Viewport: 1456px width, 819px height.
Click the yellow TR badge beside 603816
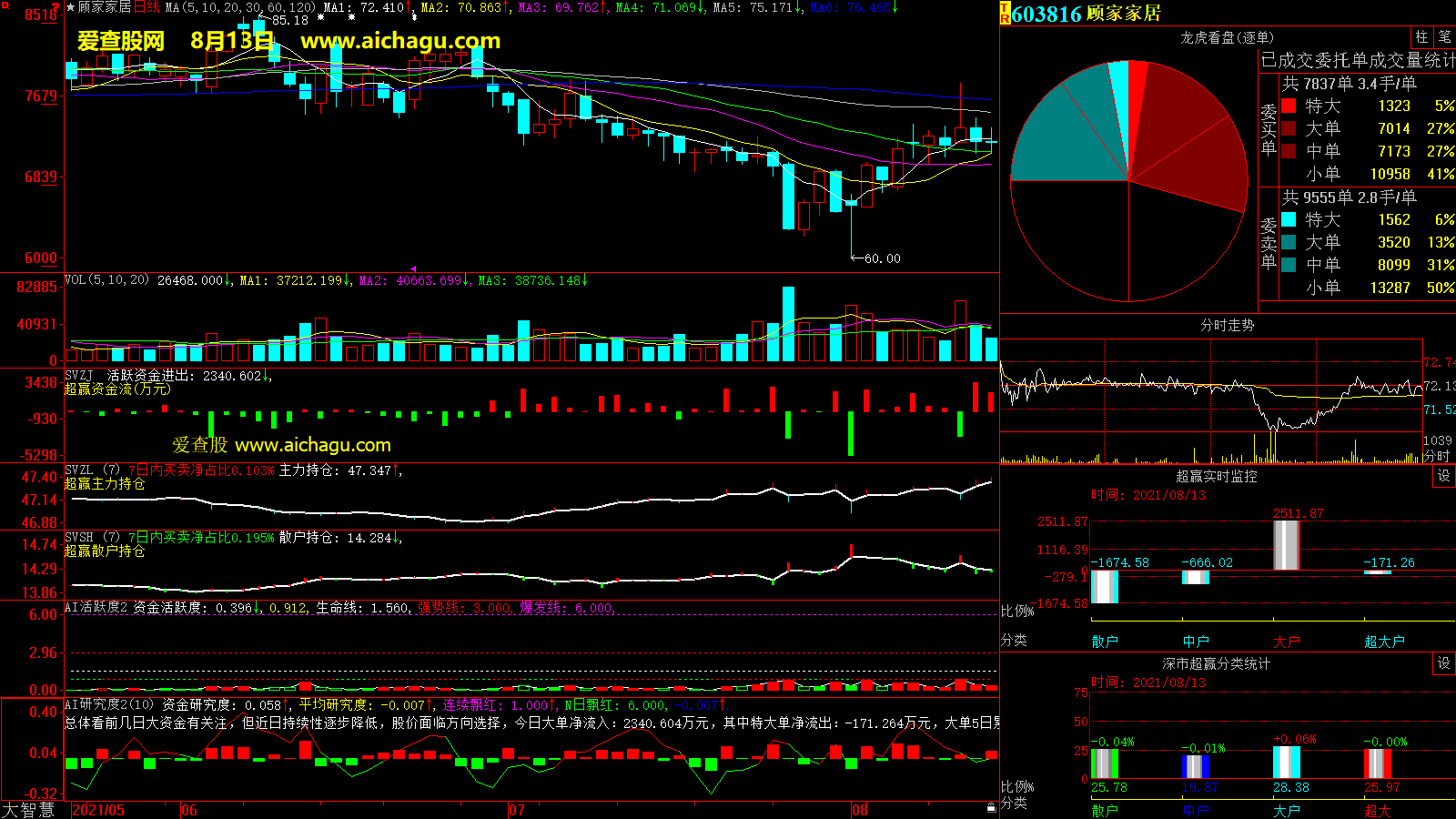click(1006, 14)
